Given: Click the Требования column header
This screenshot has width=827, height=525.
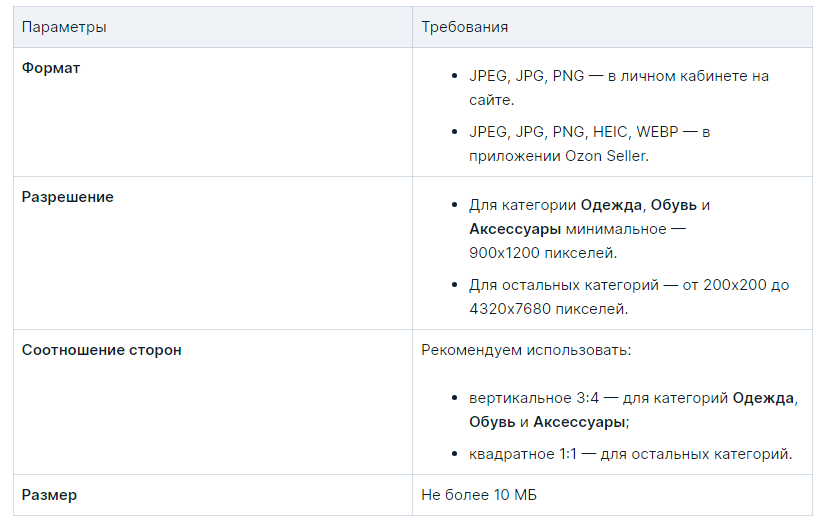Looking at the screenshot, I should 464,27.
